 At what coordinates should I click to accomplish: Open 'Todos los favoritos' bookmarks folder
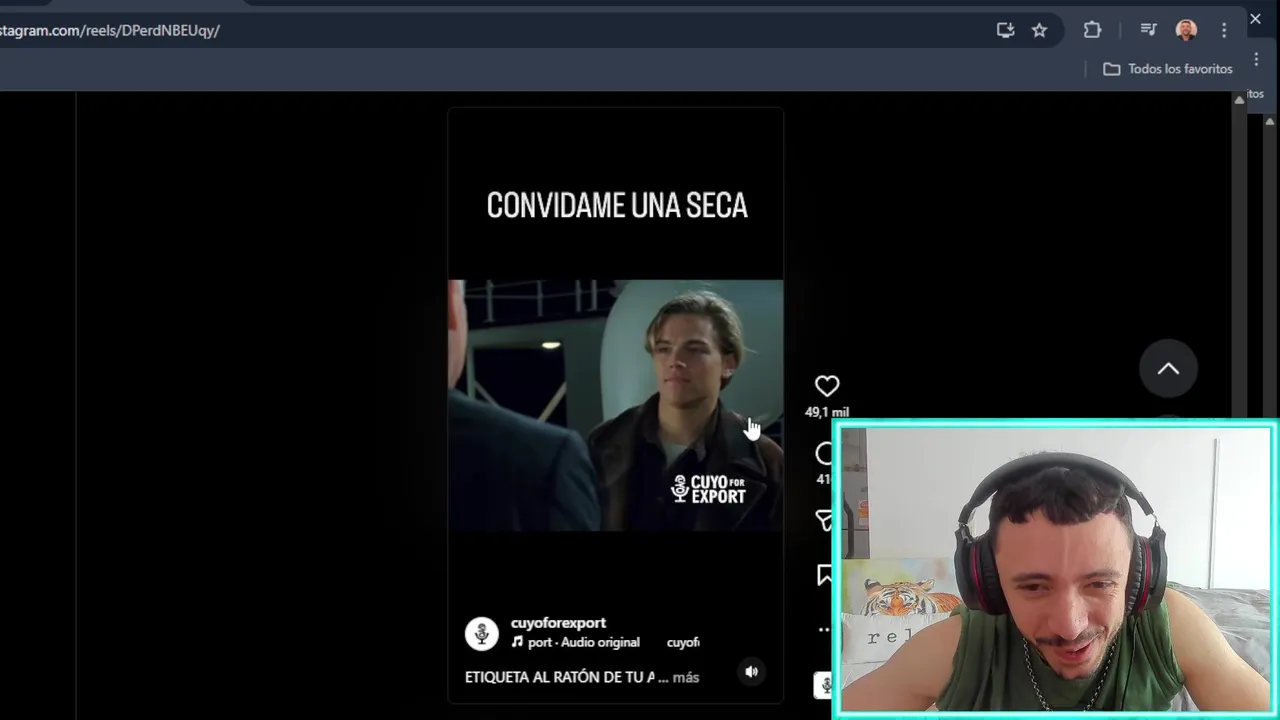pyautogui.click(x=1168, y=69)
